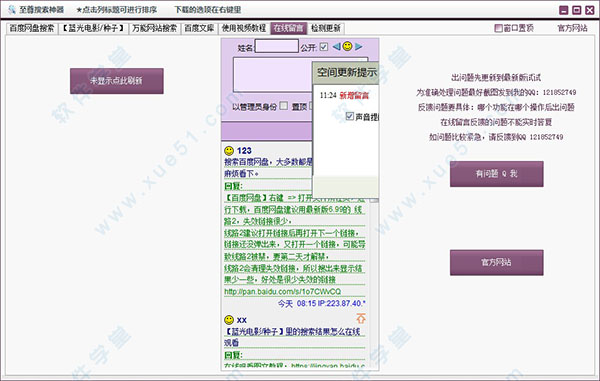Screen dimensions: 600x381
Task: Click into the 姓名 input field
Action: click(x=277, y=46)
